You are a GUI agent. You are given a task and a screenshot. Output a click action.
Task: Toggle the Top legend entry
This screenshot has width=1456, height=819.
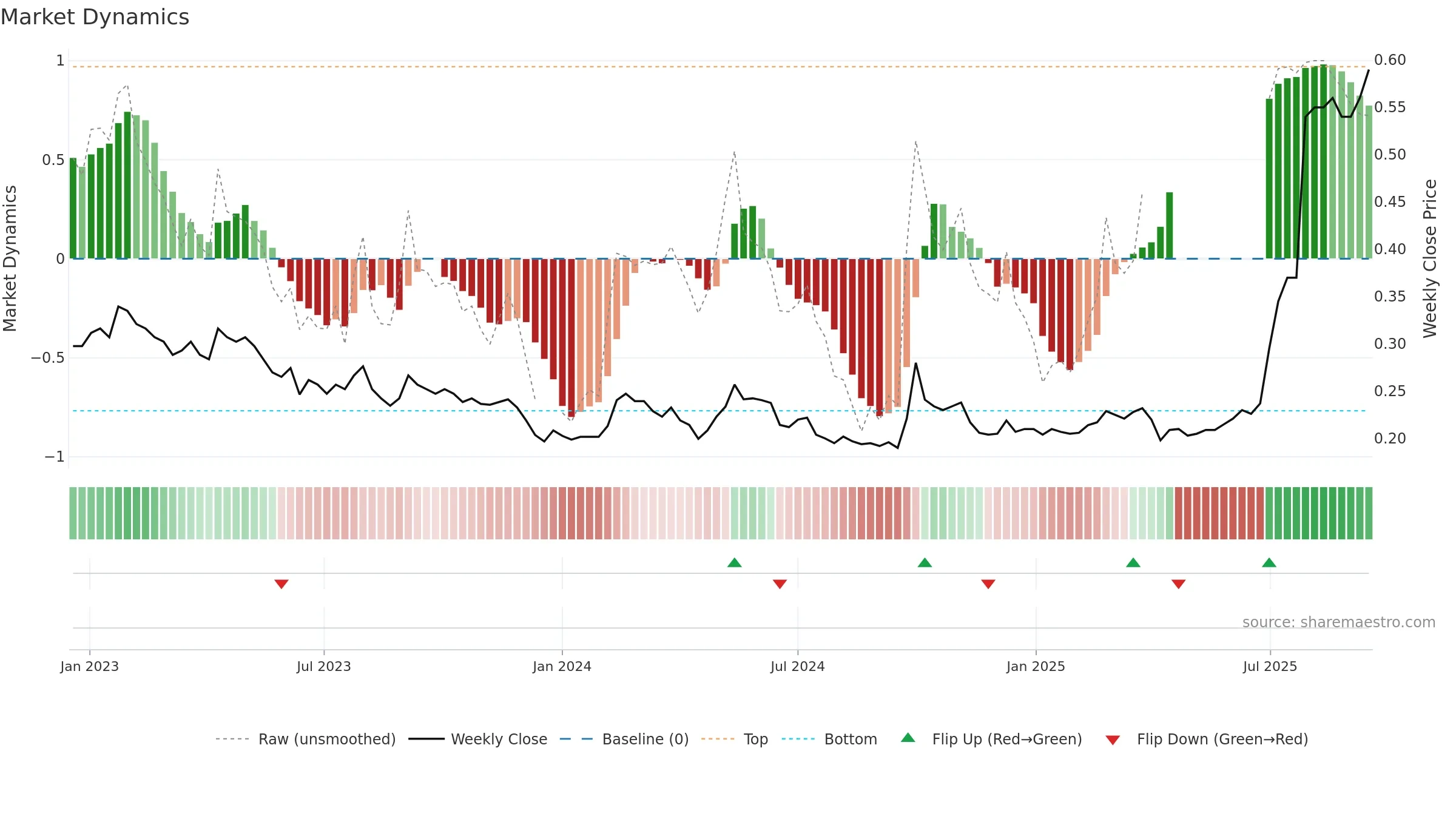[735, 739]
